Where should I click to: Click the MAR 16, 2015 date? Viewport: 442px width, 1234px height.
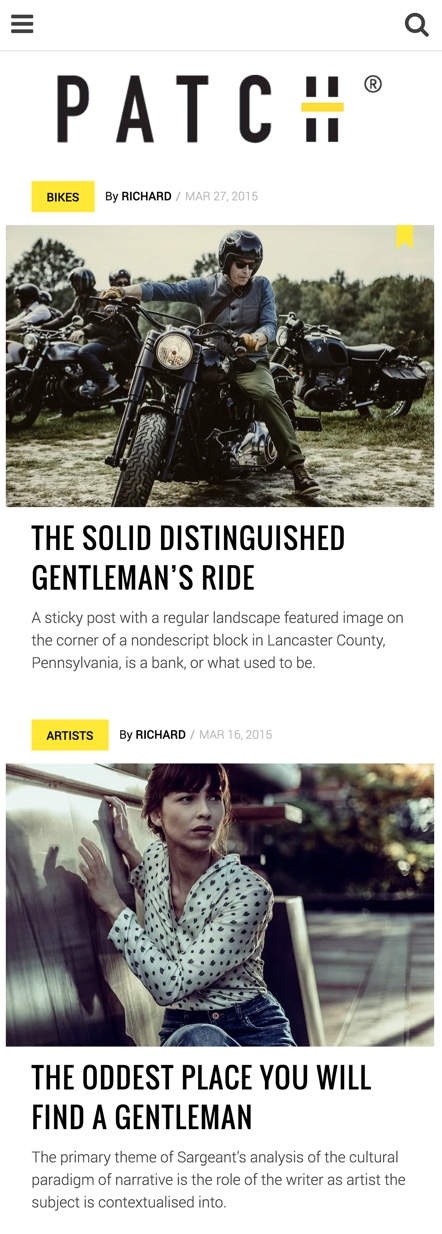235,734
